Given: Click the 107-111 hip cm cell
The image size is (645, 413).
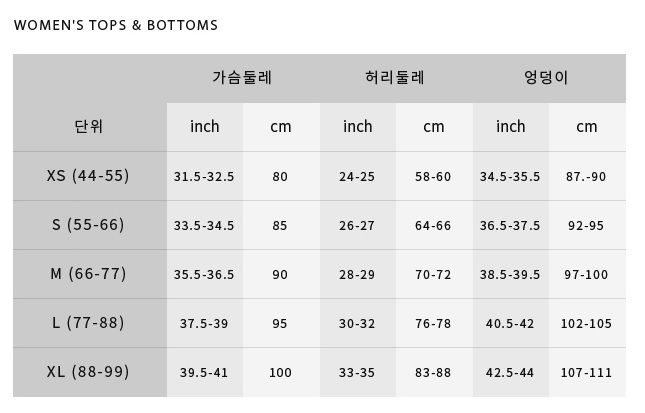Looking at the screenshot, I should [x=587, y=373].
